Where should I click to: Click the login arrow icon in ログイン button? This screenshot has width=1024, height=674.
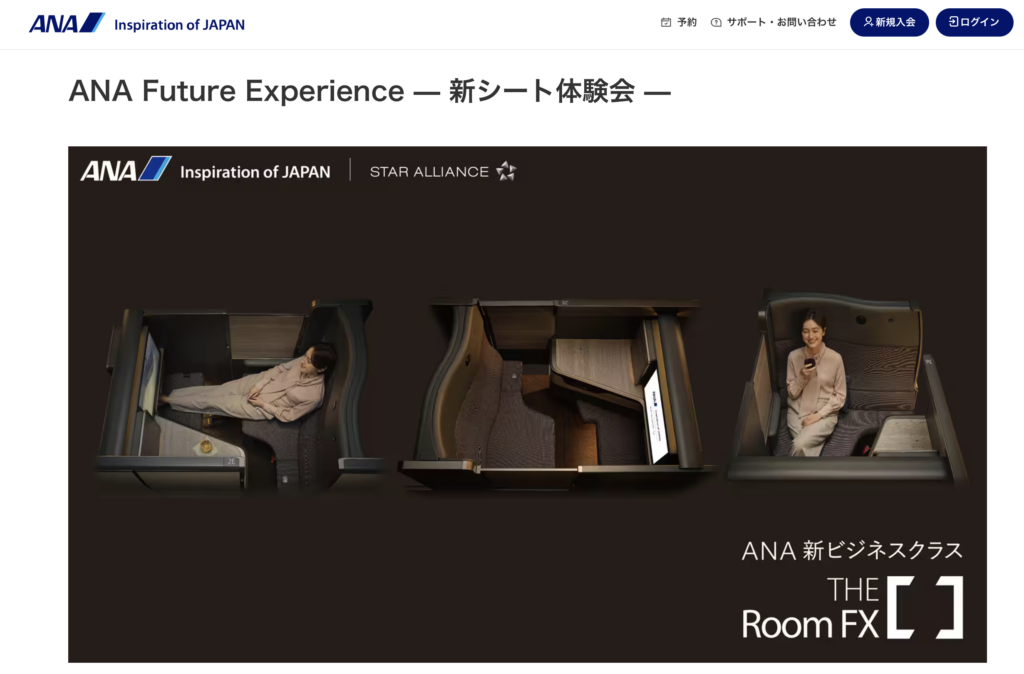tap(953, 22)
